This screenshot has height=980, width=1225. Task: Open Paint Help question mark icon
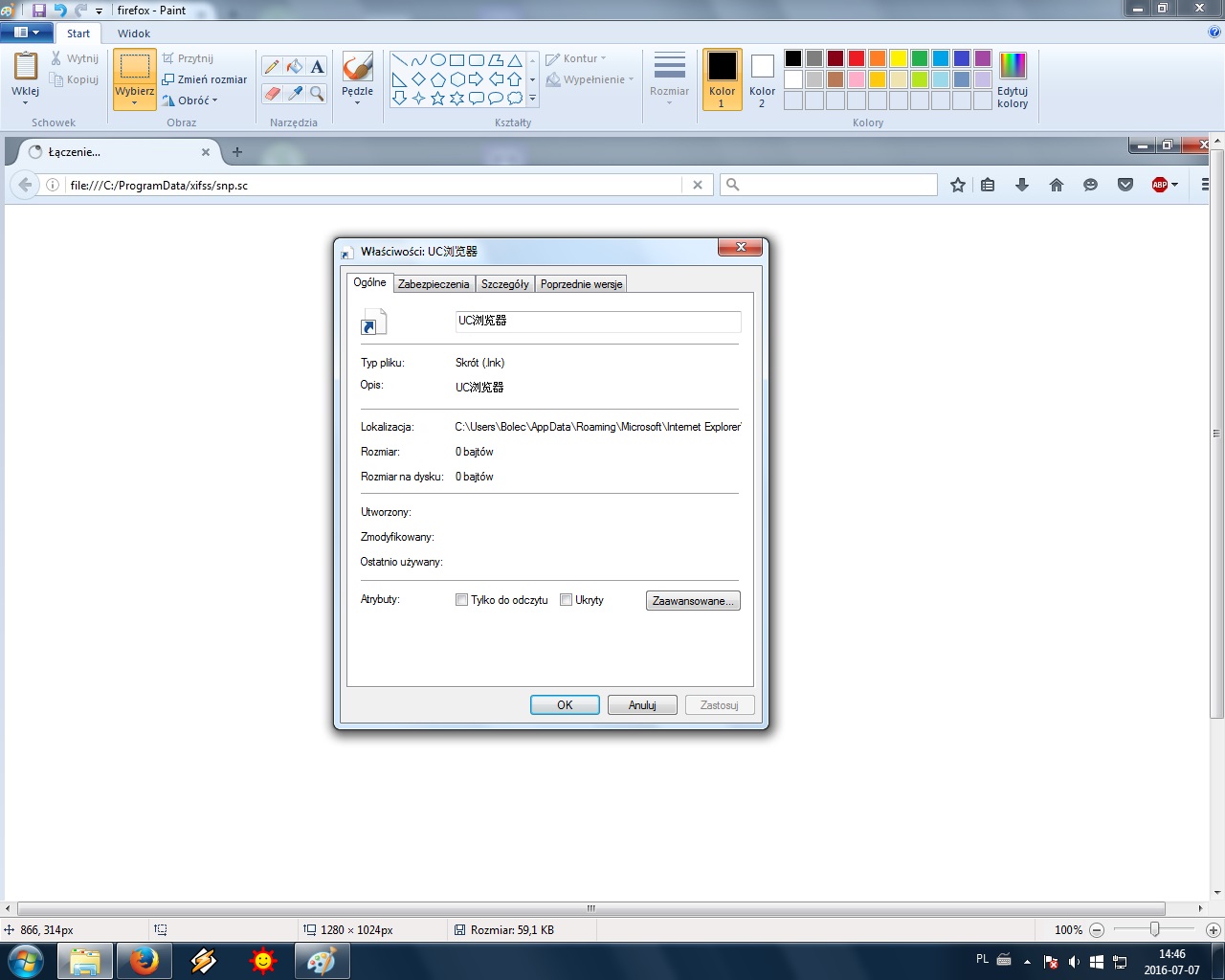click(1214, 33)
